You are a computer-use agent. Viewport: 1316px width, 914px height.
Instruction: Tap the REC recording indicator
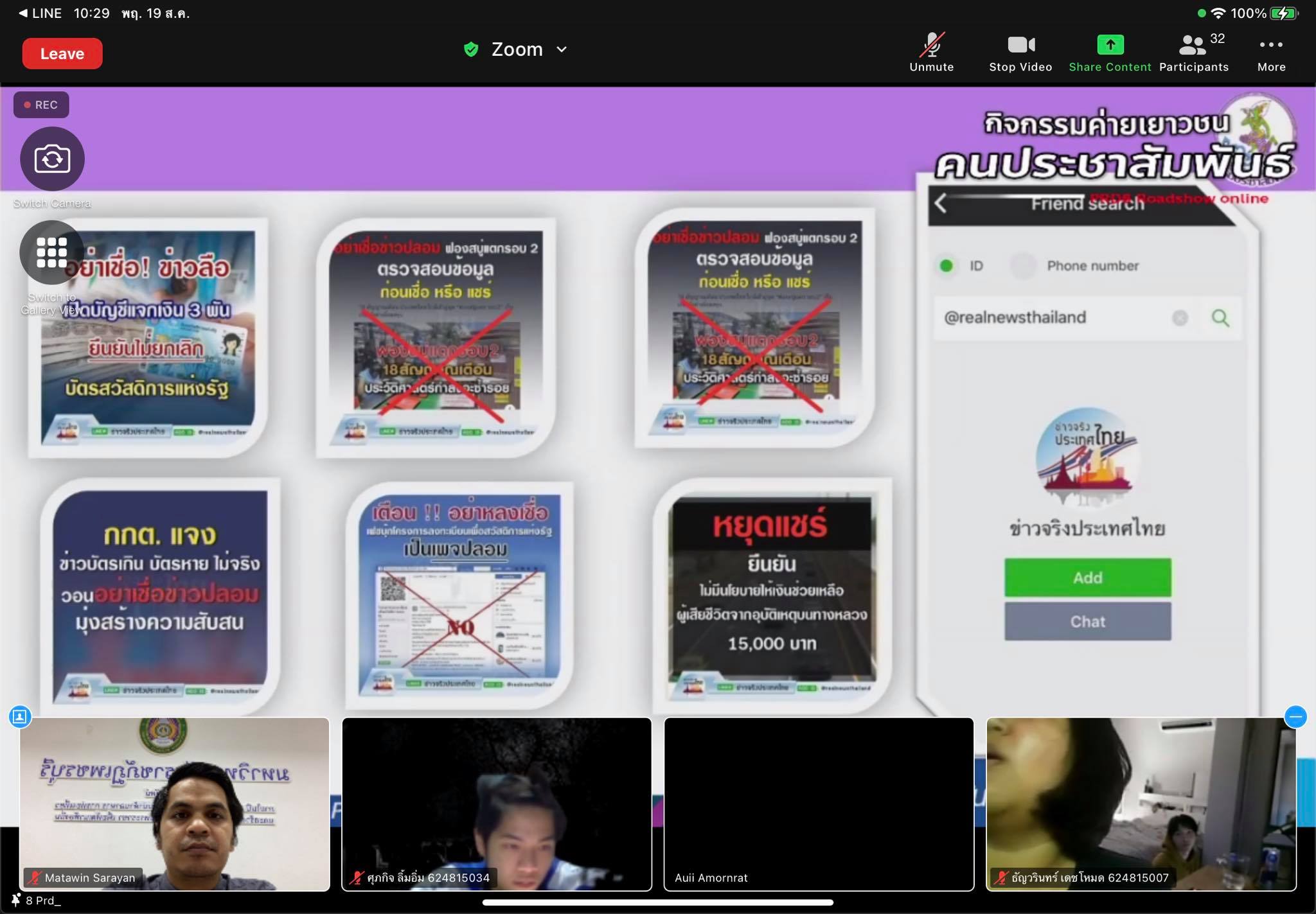coord(41,105)
